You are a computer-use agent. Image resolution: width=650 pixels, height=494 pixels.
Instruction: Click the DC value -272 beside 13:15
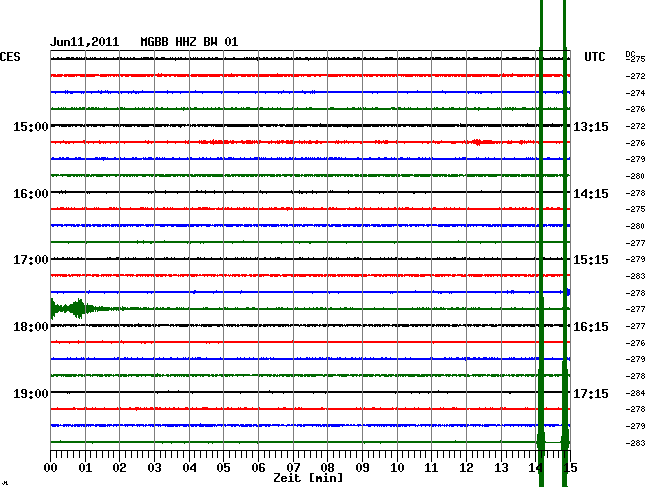point(635,126)
